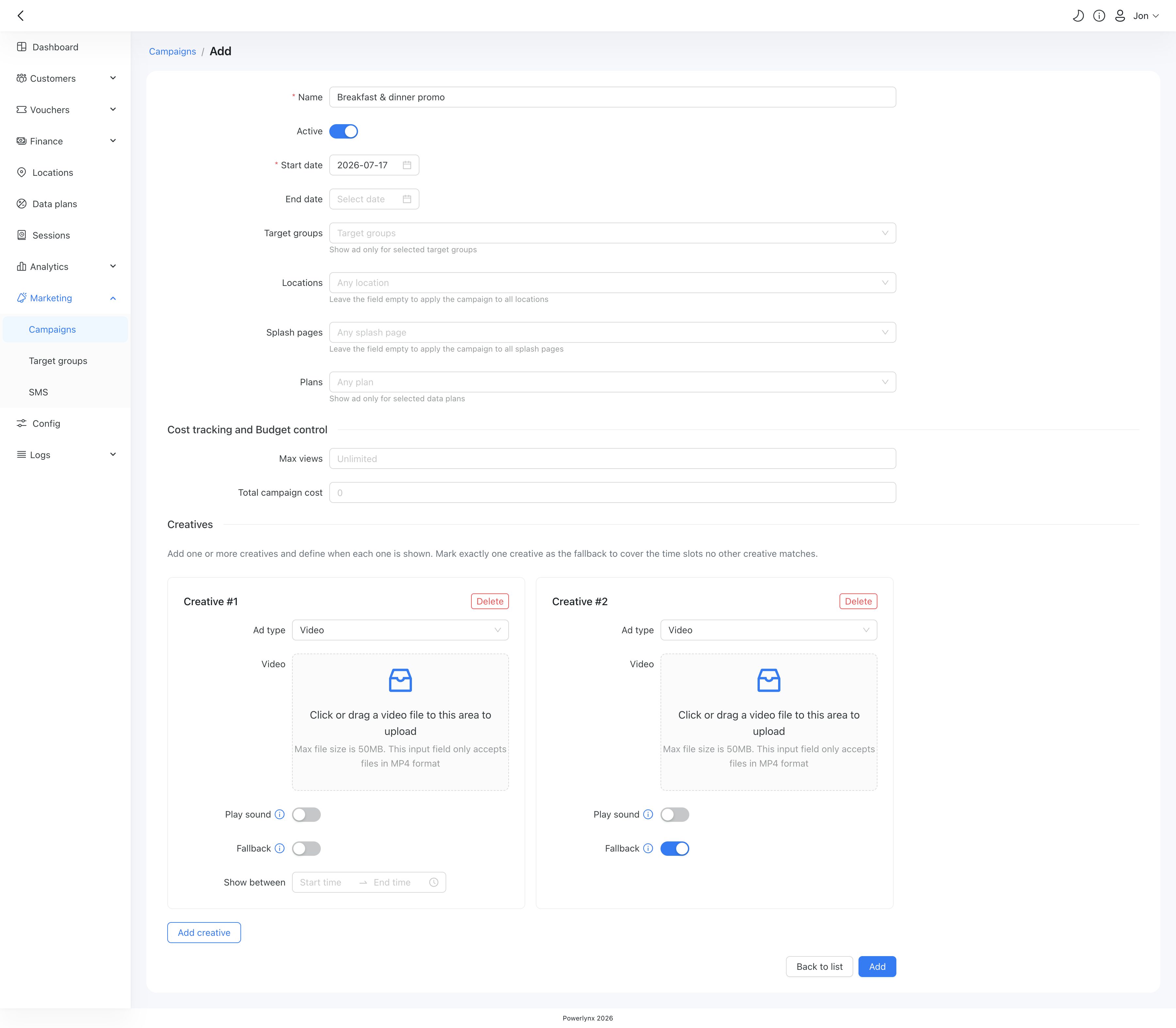Click the Data plans icon
The height and width of the screenshot is (1028, 1176).
click(x=22, y=204)
